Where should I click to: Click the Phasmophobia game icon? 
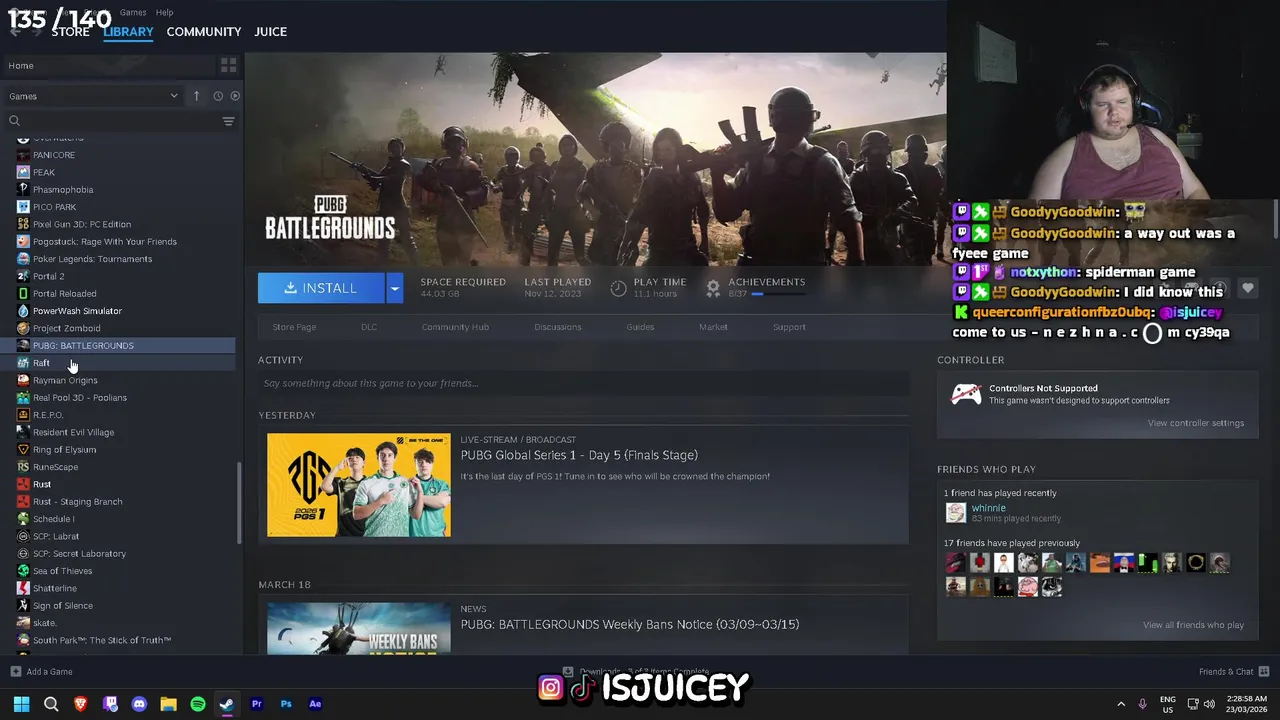(23, 189)
